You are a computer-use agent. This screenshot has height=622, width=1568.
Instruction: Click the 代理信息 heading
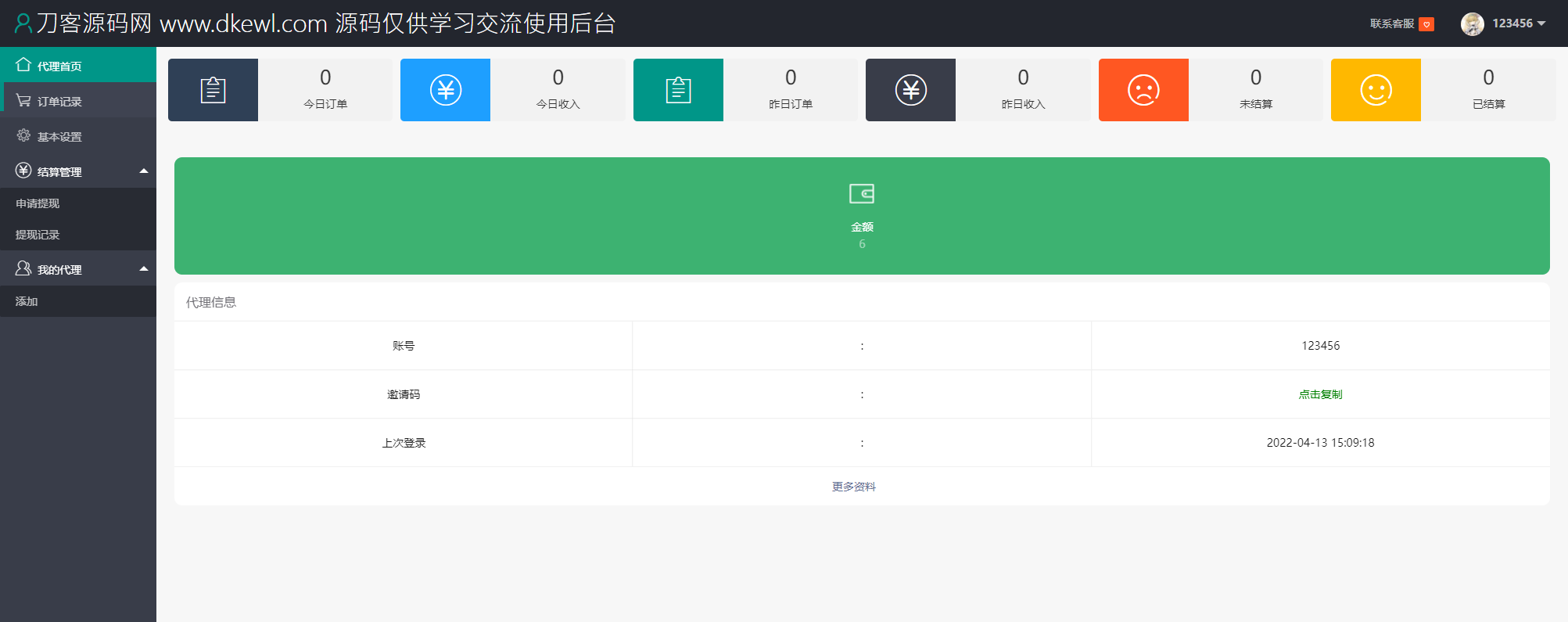click(210, 302)
